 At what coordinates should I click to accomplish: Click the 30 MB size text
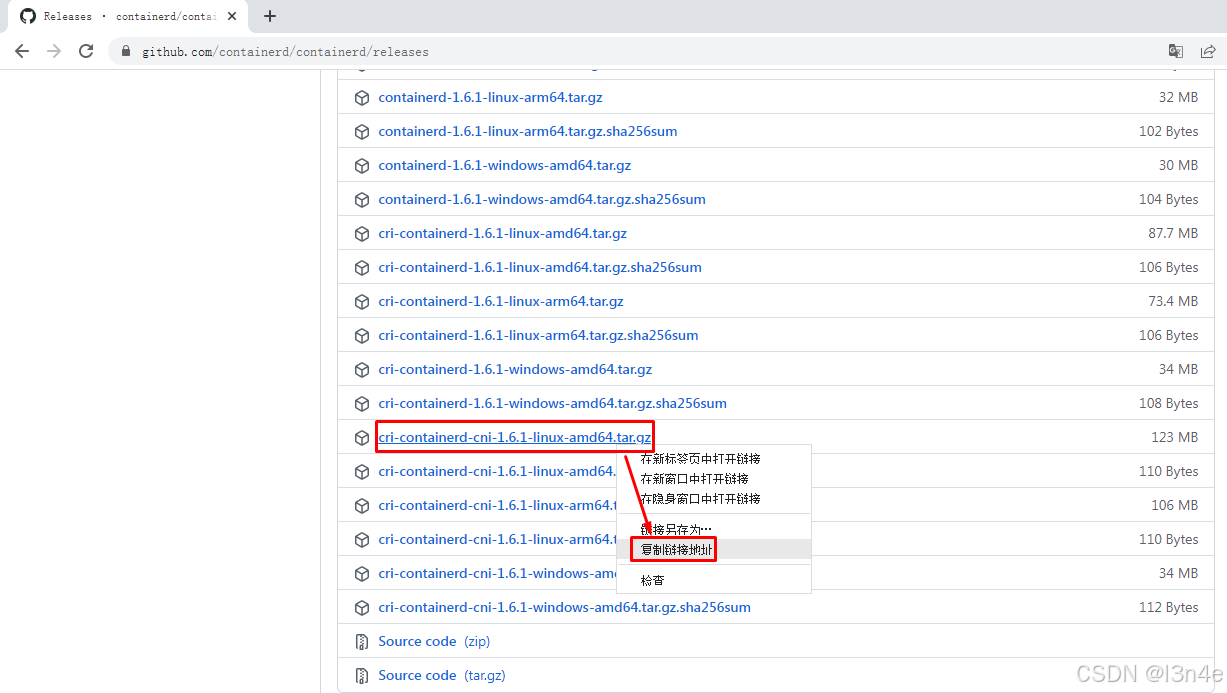(x=1178, y=166)
